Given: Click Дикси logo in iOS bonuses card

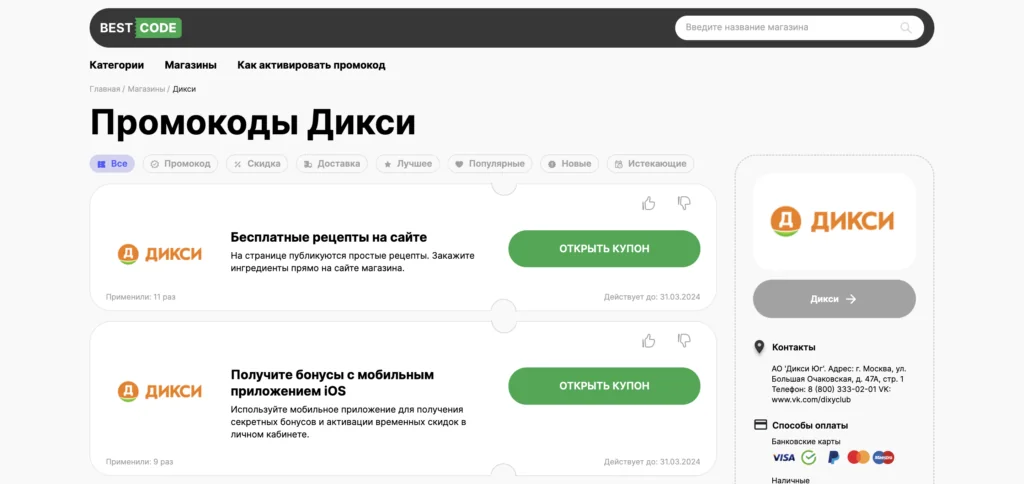Looking at the screenshot, I should pyautogui.click(x=159, y=391).
